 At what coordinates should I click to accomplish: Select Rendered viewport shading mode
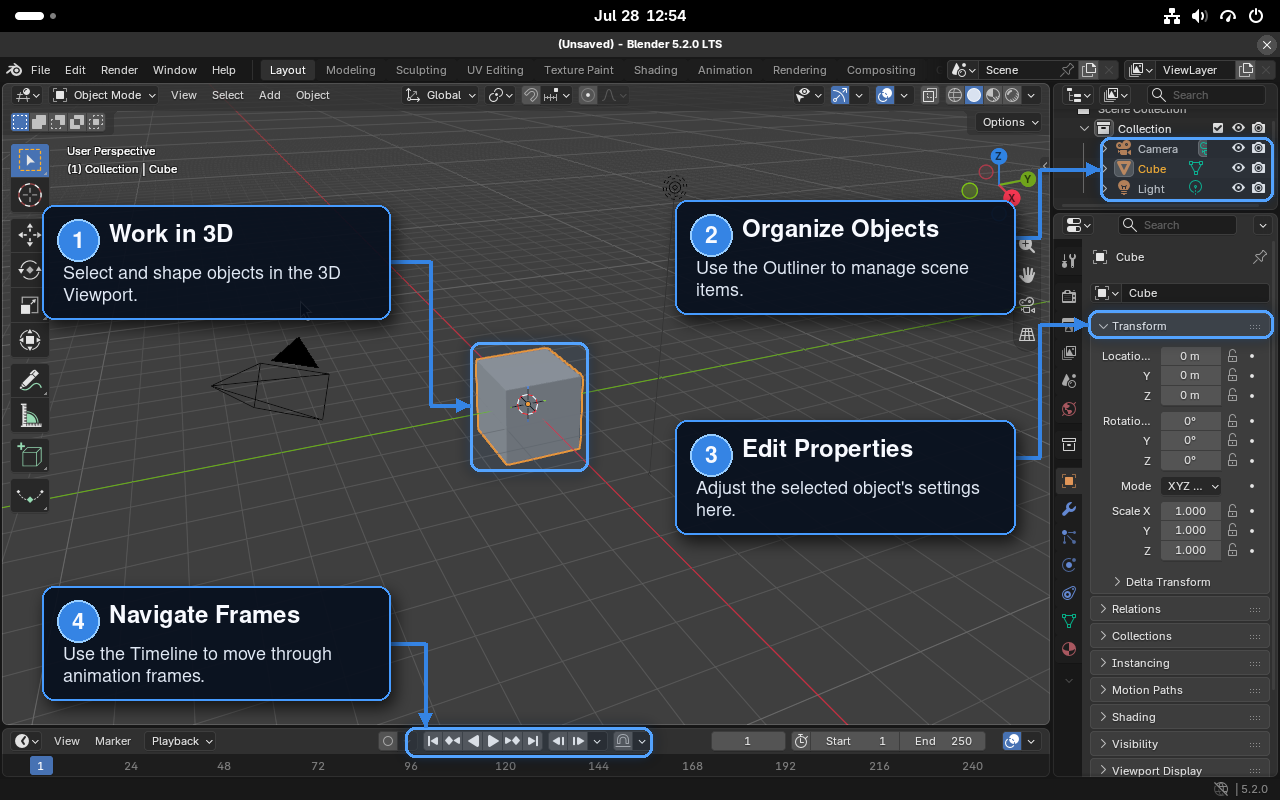(1012, 95)
